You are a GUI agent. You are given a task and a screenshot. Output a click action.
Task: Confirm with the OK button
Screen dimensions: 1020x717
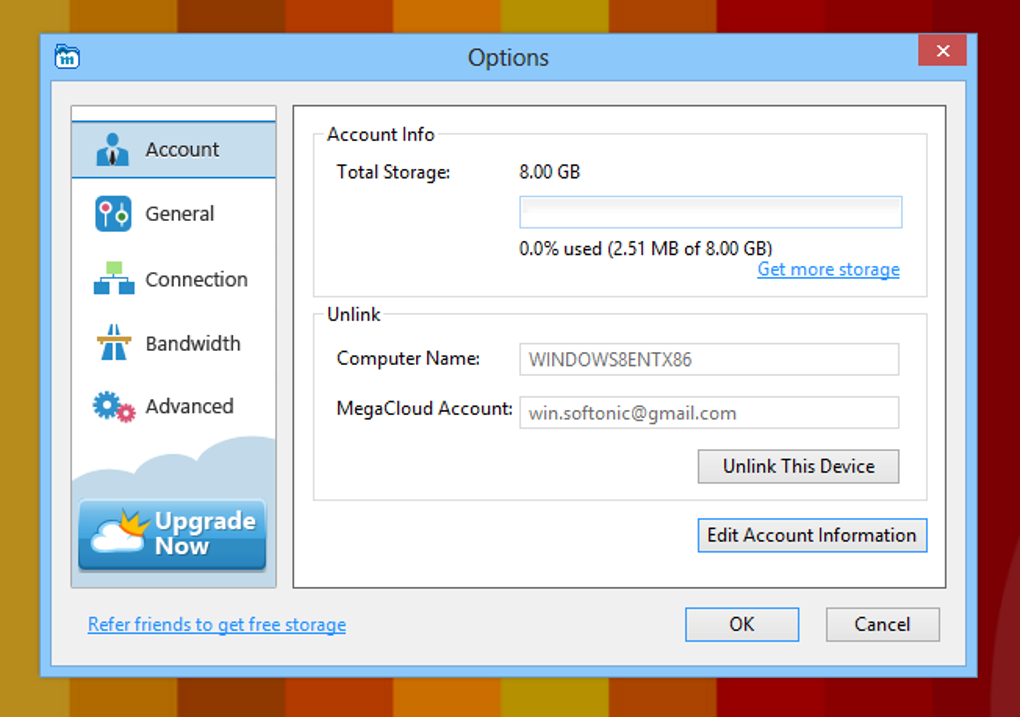(742, 625)
